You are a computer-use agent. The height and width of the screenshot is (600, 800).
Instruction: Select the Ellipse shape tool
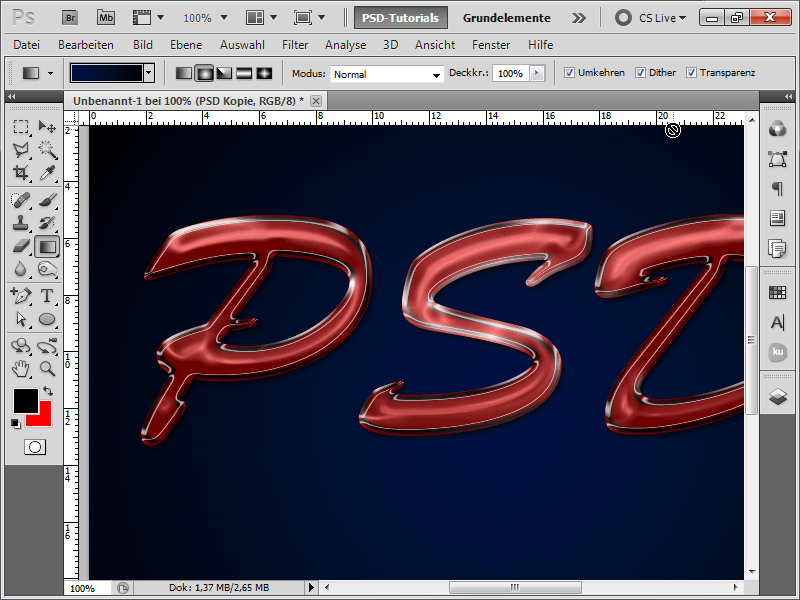point(47,319)
